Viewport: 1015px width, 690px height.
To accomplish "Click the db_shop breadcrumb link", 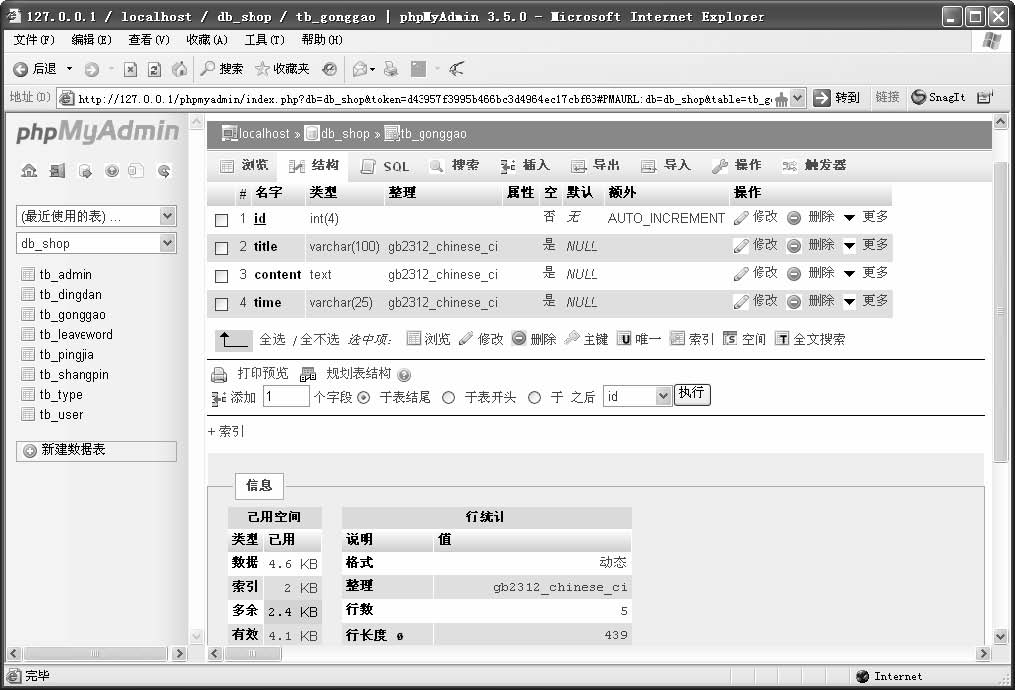I will (x=345, y=134).
